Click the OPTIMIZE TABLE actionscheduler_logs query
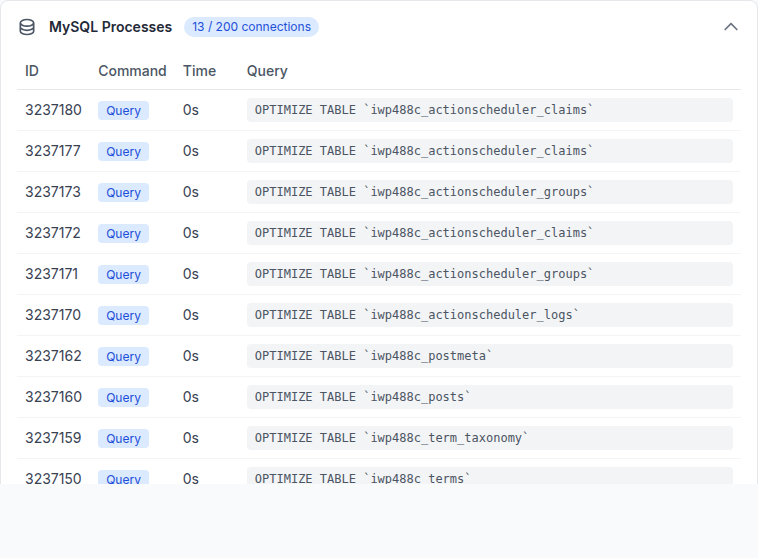 (x=490, y=315)
